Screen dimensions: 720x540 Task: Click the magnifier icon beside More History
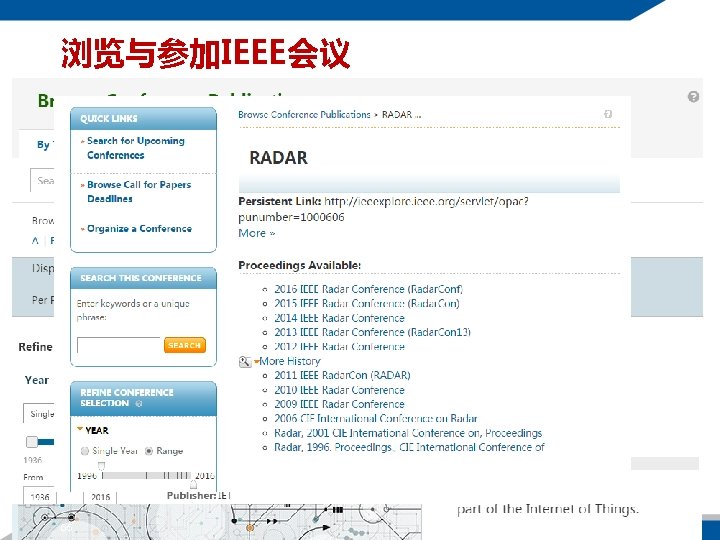(245, 362)
